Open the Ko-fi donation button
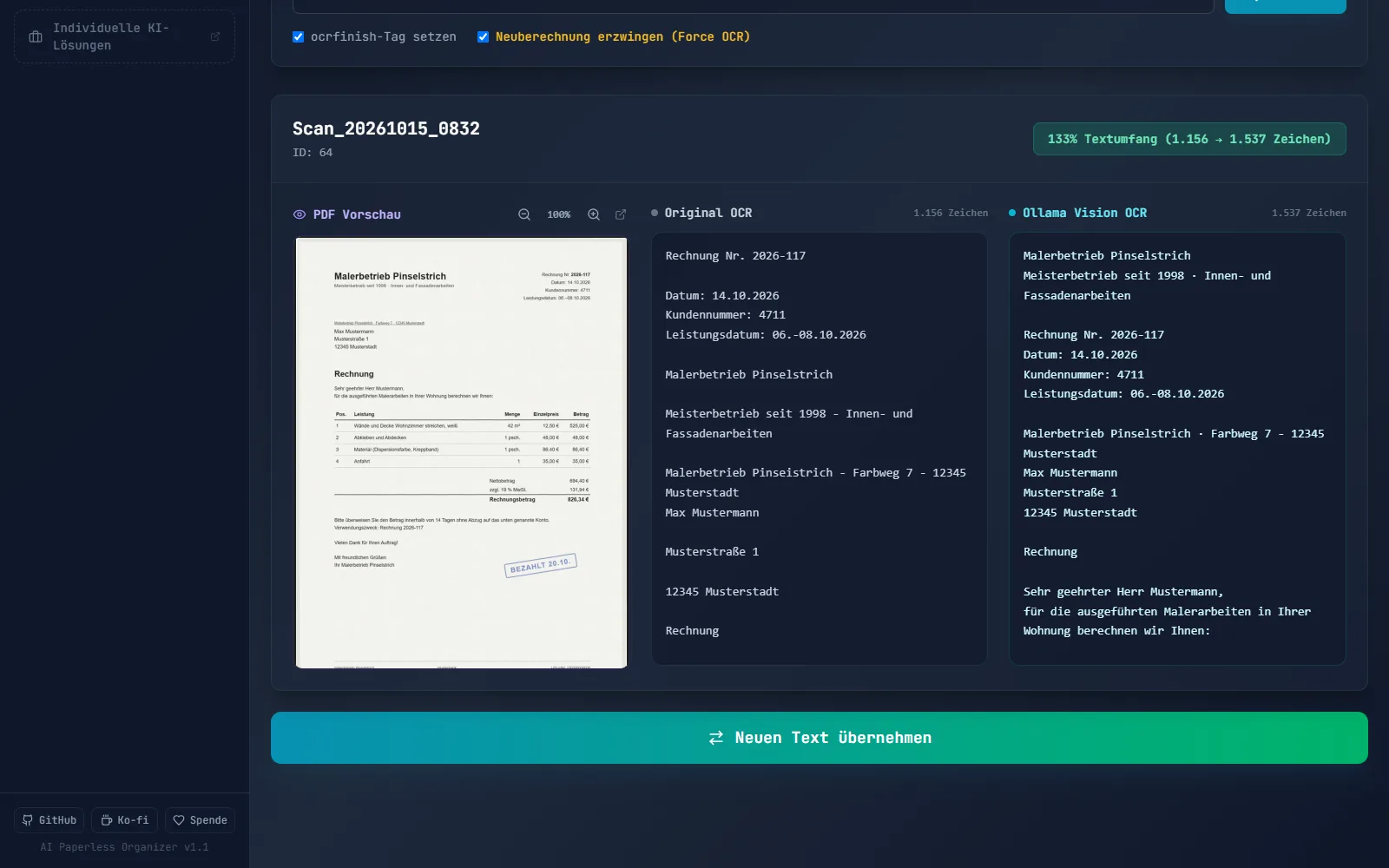 (124, 820)
